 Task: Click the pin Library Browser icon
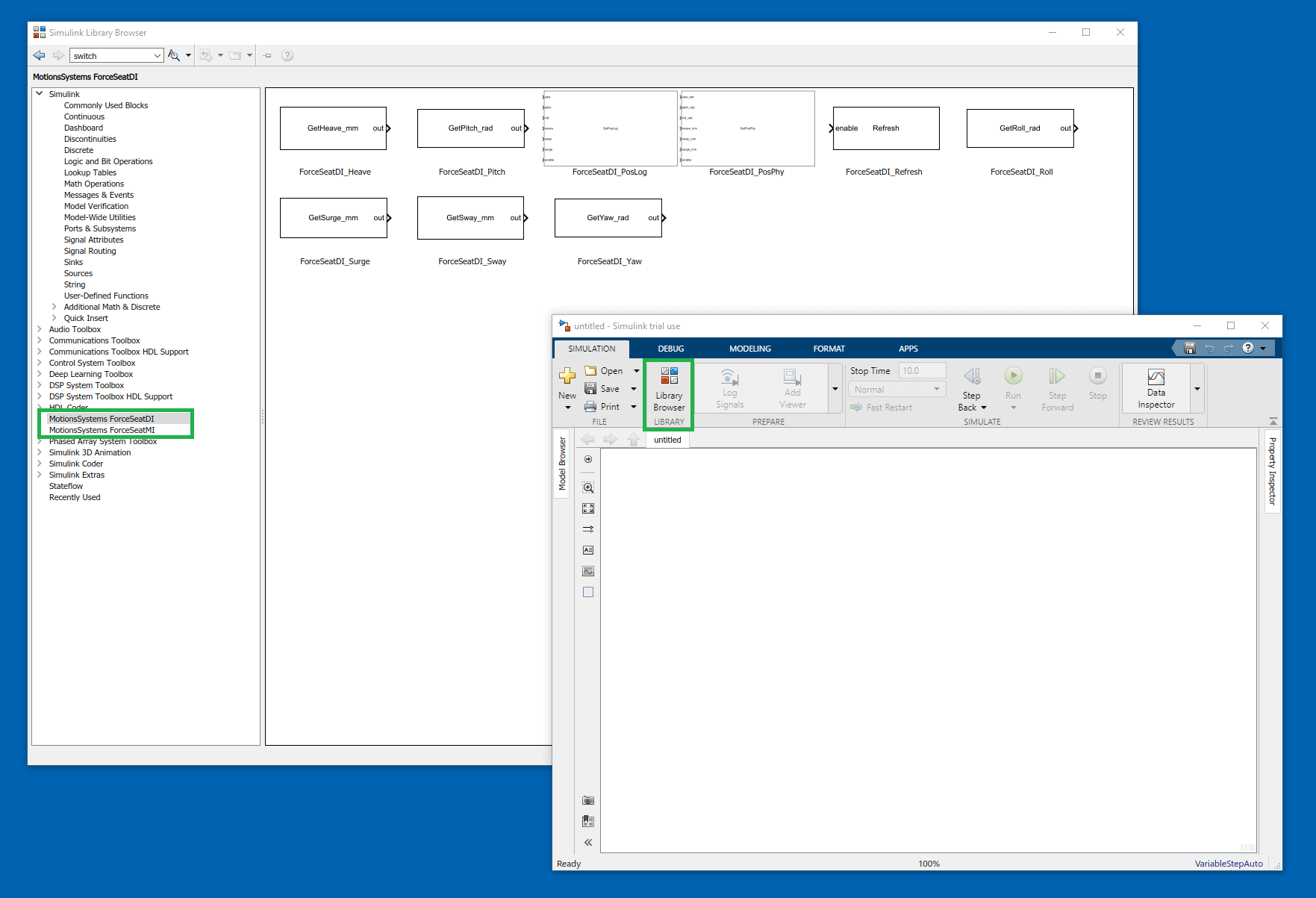(267, 55)
